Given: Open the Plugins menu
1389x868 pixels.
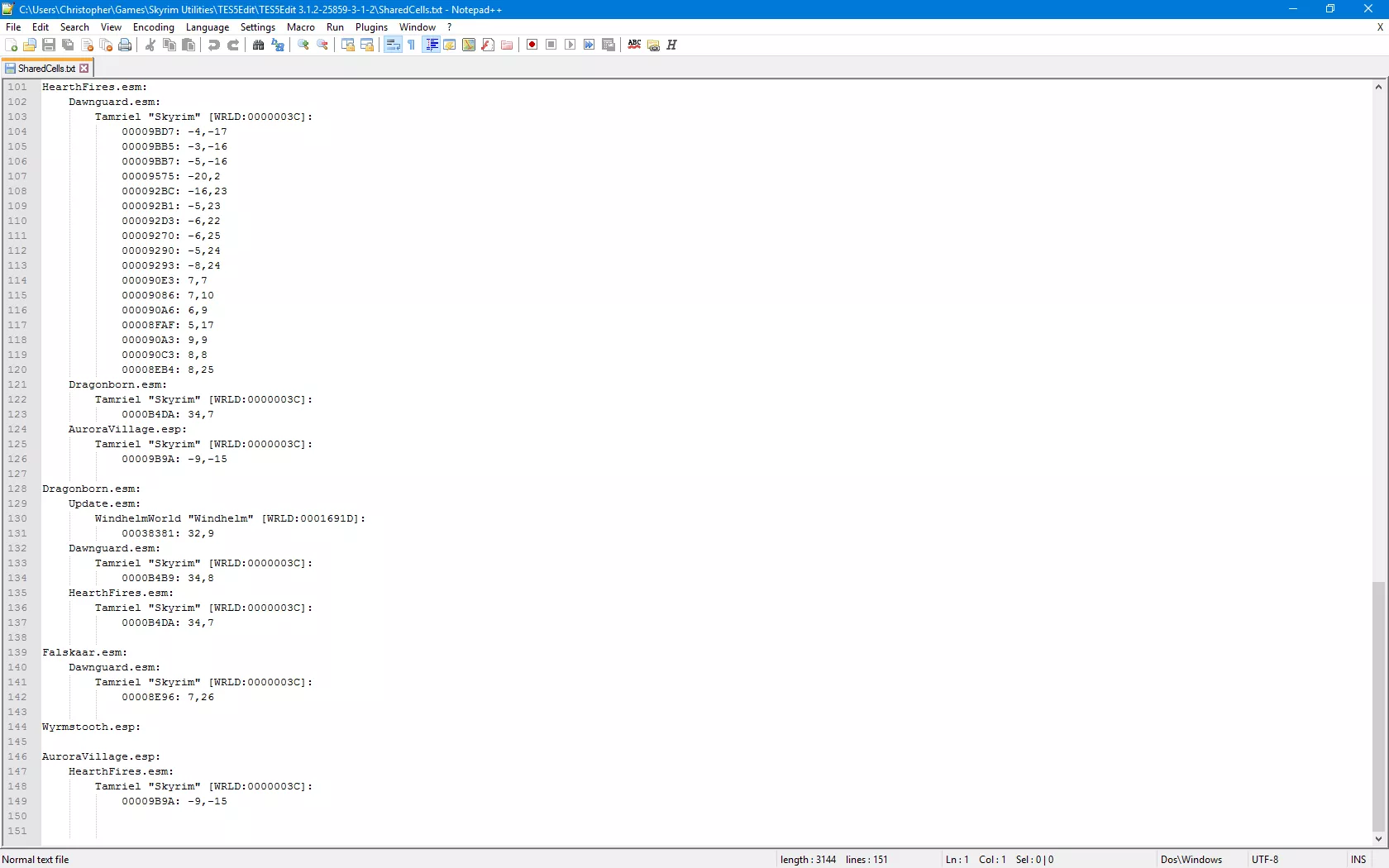Looking at the screenshot, I should click(372, 27).
